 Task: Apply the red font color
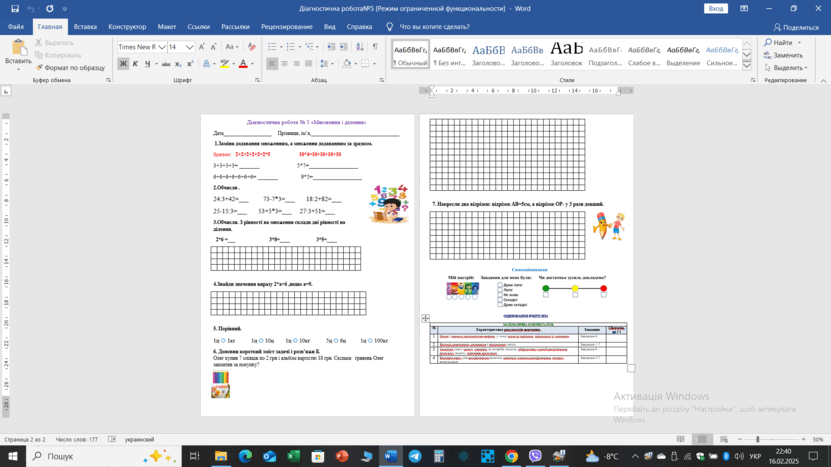click(243, 64)
